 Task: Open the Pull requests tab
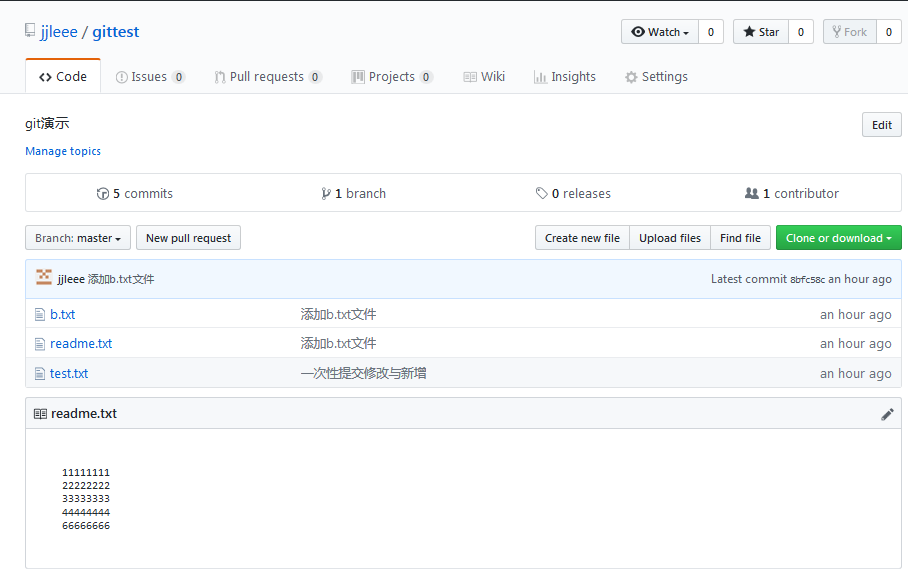tap(268, 76)
